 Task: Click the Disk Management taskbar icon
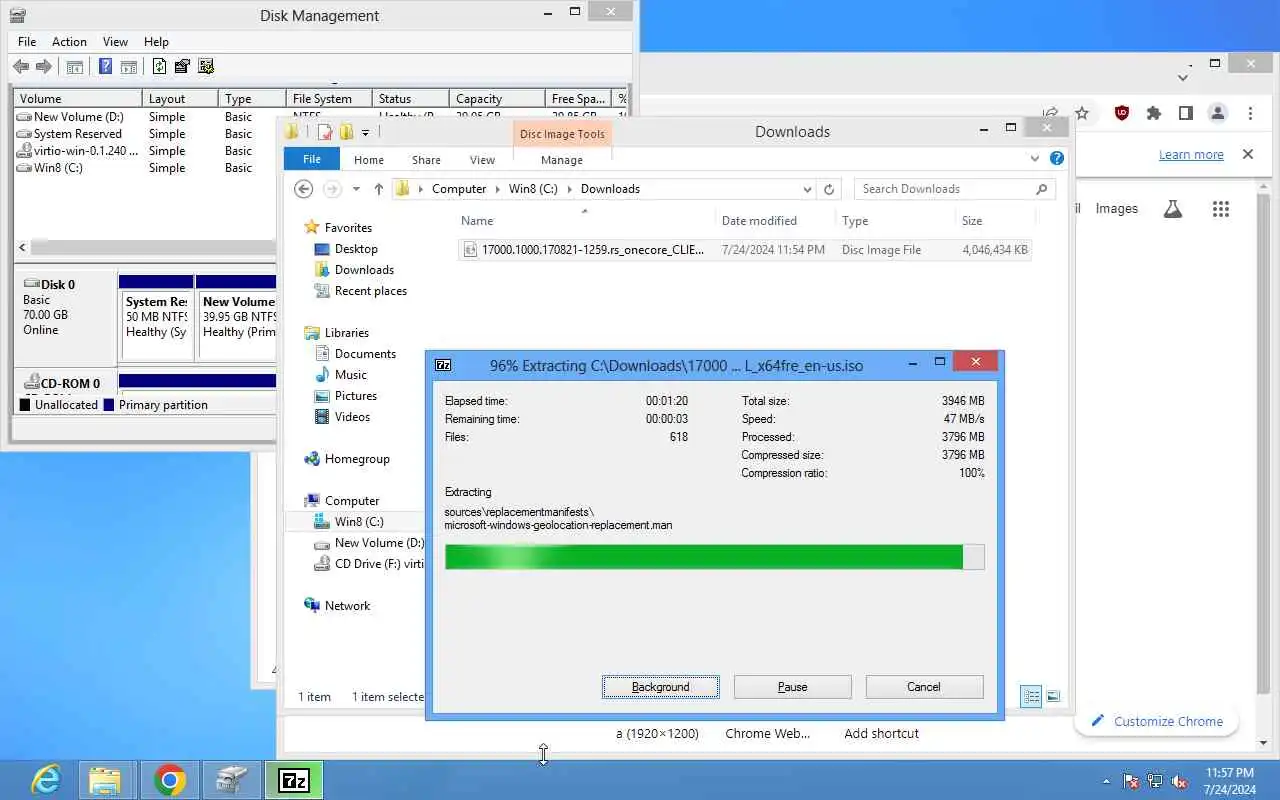[x=232, y=780]
